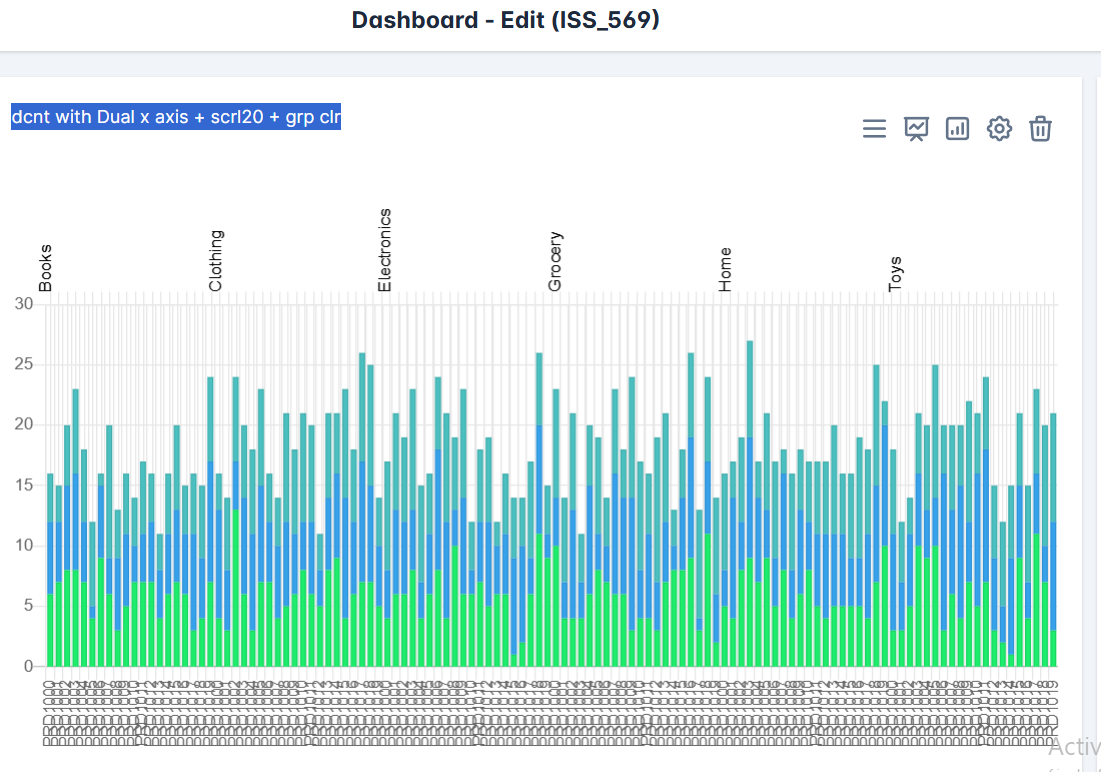
Task: Click the tallest bar reaching 27
Action: click(749, 500)
